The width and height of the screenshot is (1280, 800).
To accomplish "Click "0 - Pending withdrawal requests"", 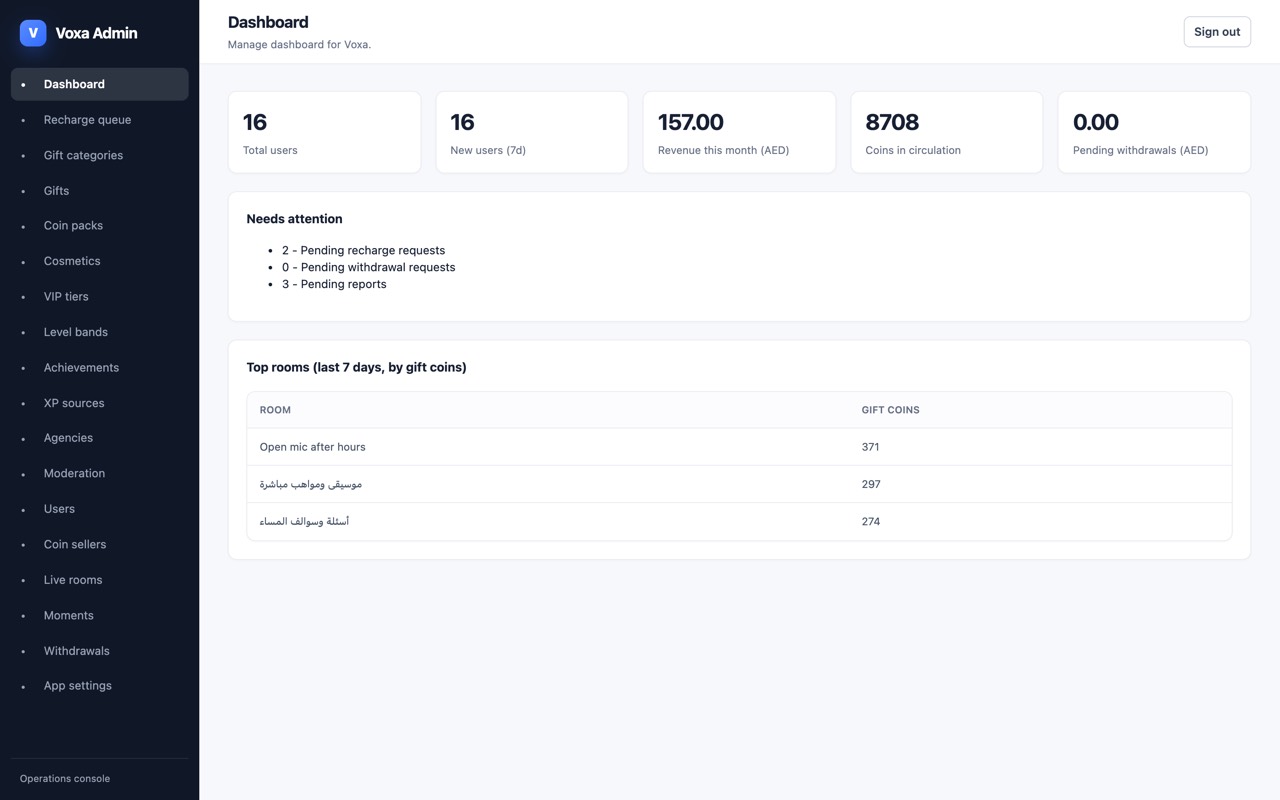I will click(368, 267).
